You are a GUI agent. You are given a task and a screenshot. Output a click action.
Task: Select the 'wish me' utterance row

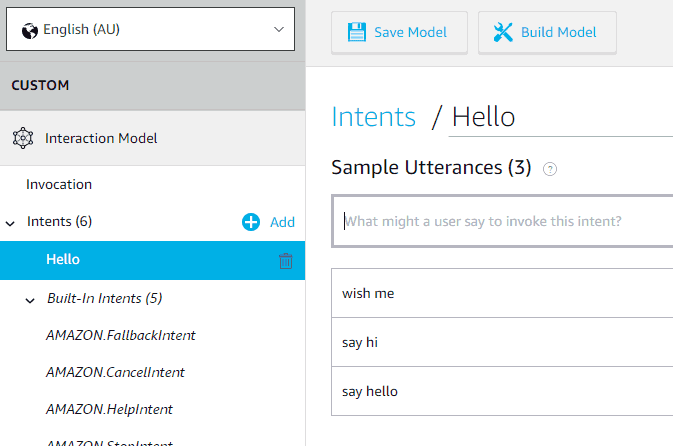point(502,293)
